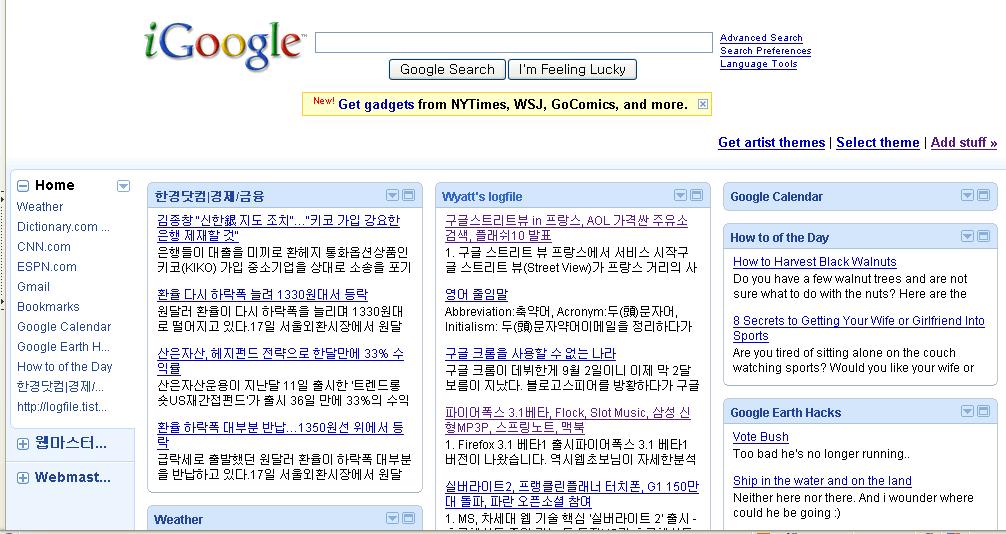
Task: Maximize the Google Earth Hacks gadget
Action: click(983, 411)
